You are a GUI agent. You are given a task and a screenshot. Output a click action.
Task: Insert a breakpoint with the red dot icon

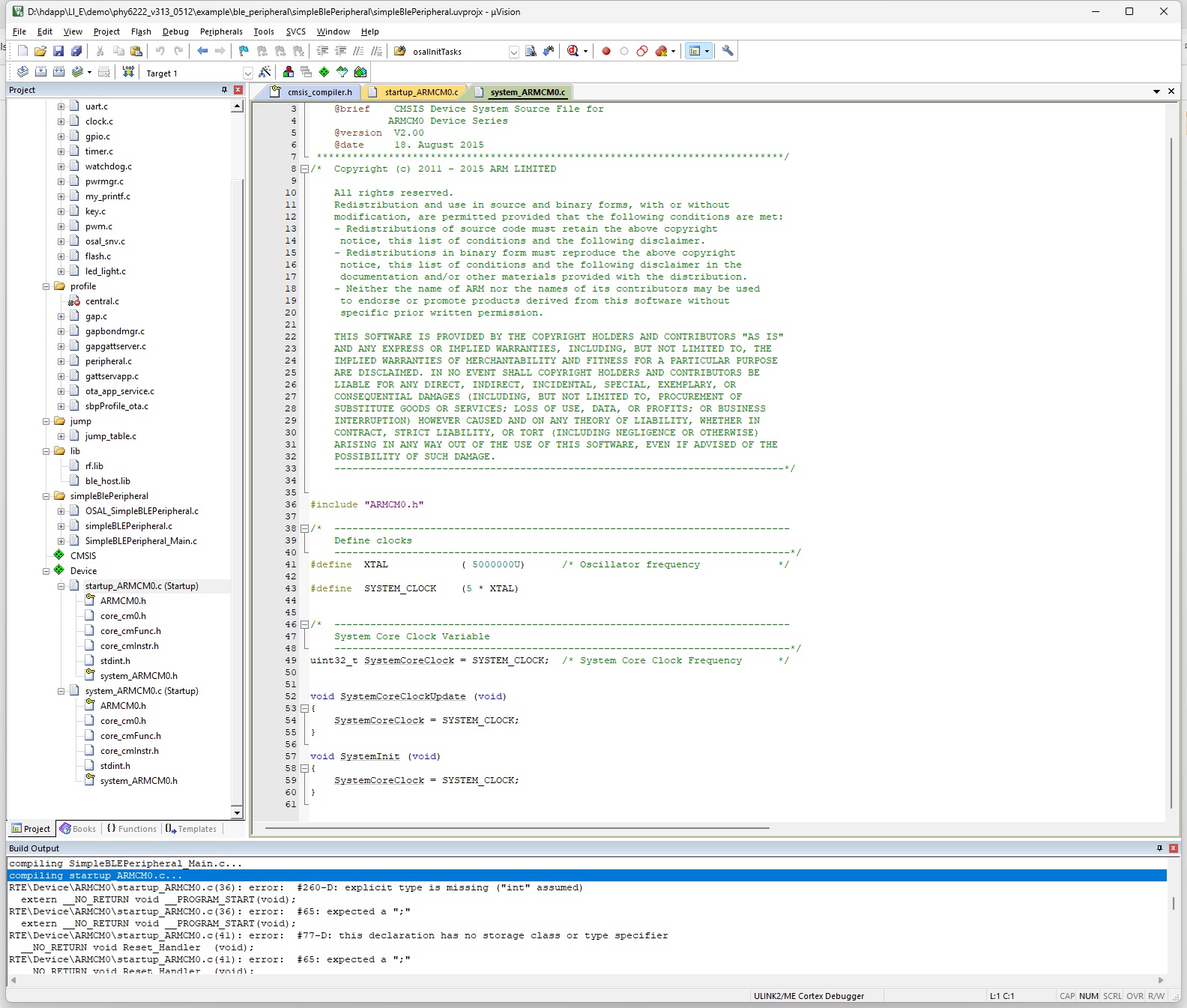[606, 51]
